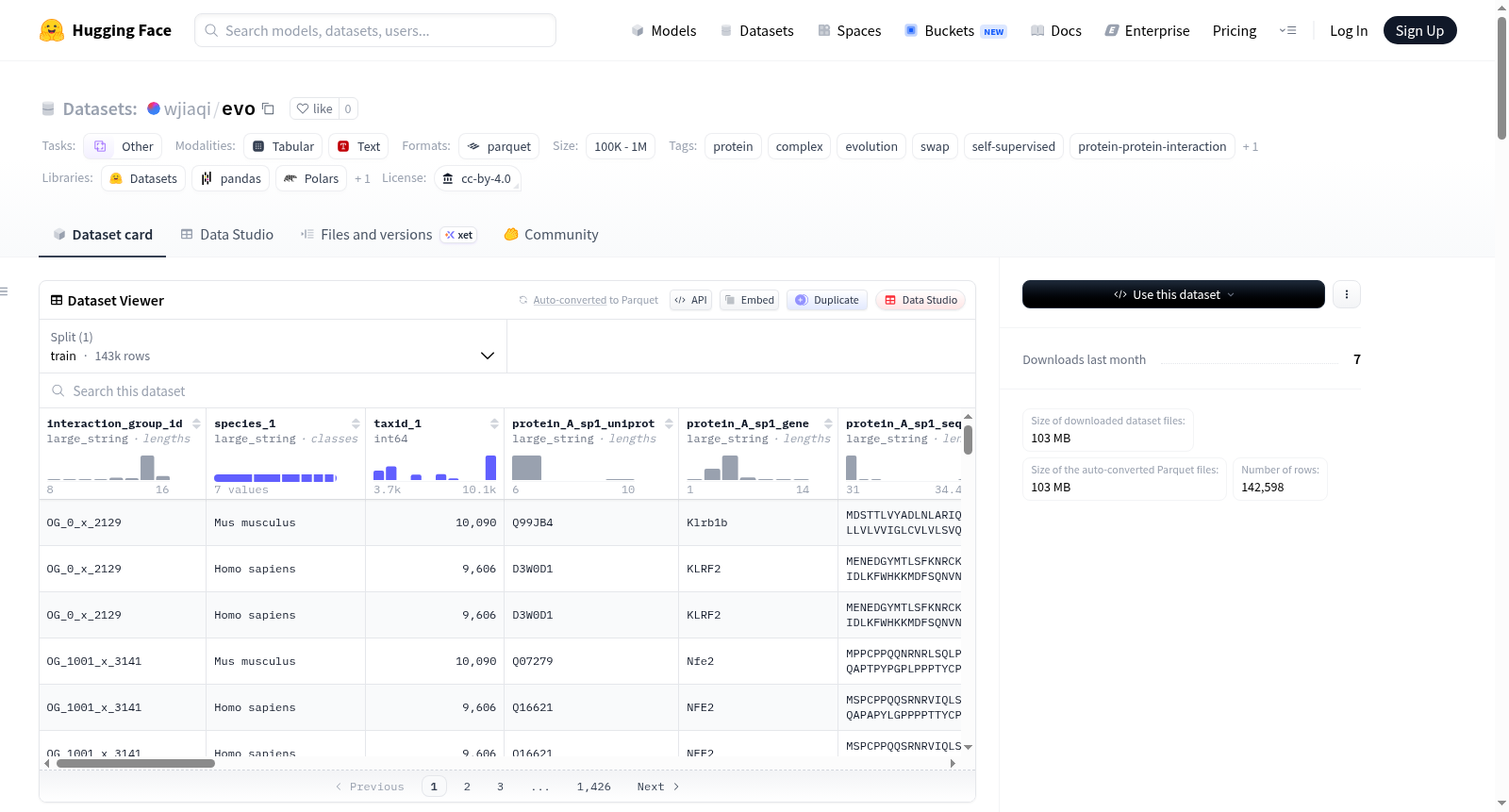The image size is (1509, 812).
Task: Open Docs in the top navigation
Action: pos(1056,30)
